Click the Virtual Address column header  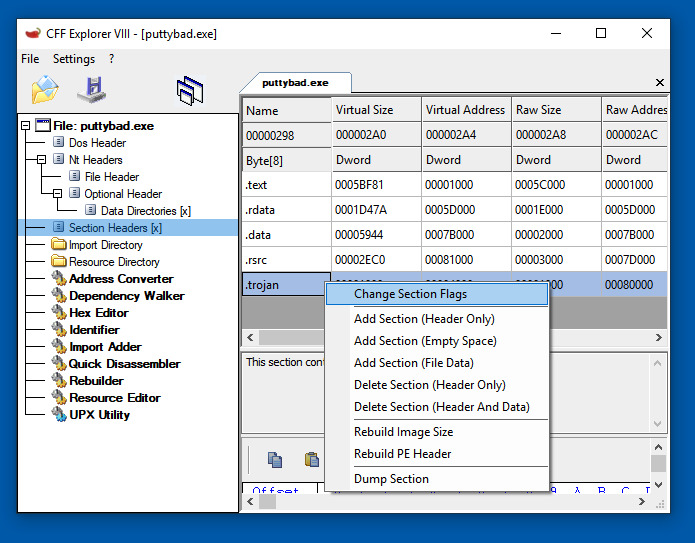[465, 110]
